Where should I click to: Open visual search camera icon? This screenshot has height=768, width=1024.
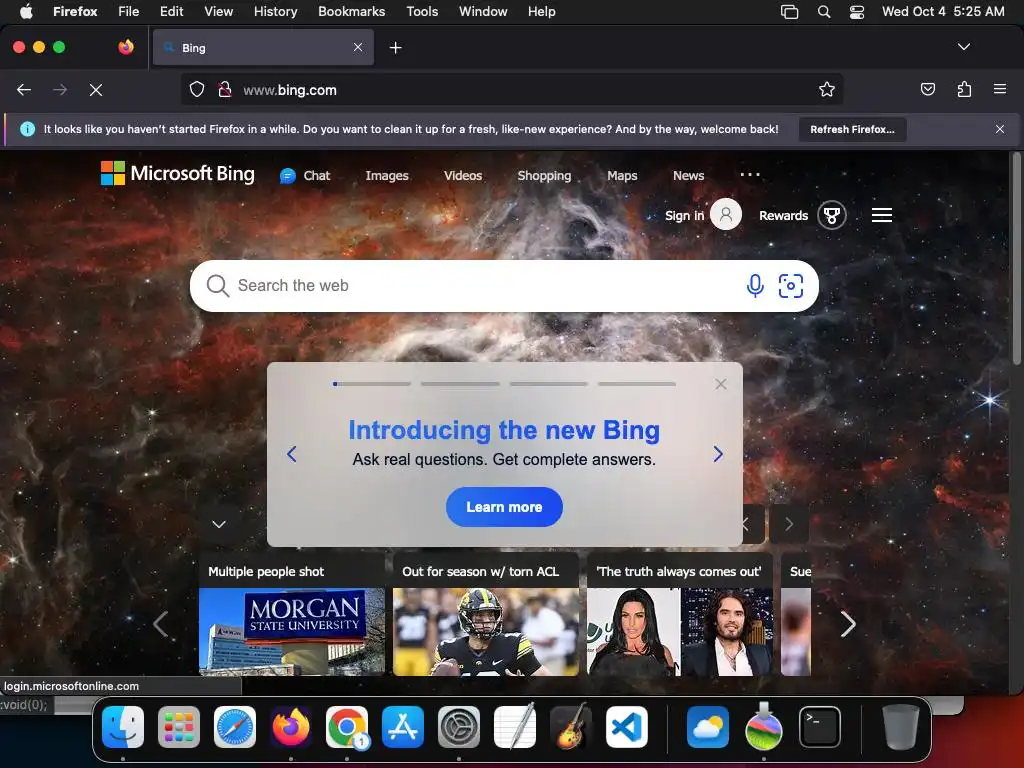click(x=791, y=285)
